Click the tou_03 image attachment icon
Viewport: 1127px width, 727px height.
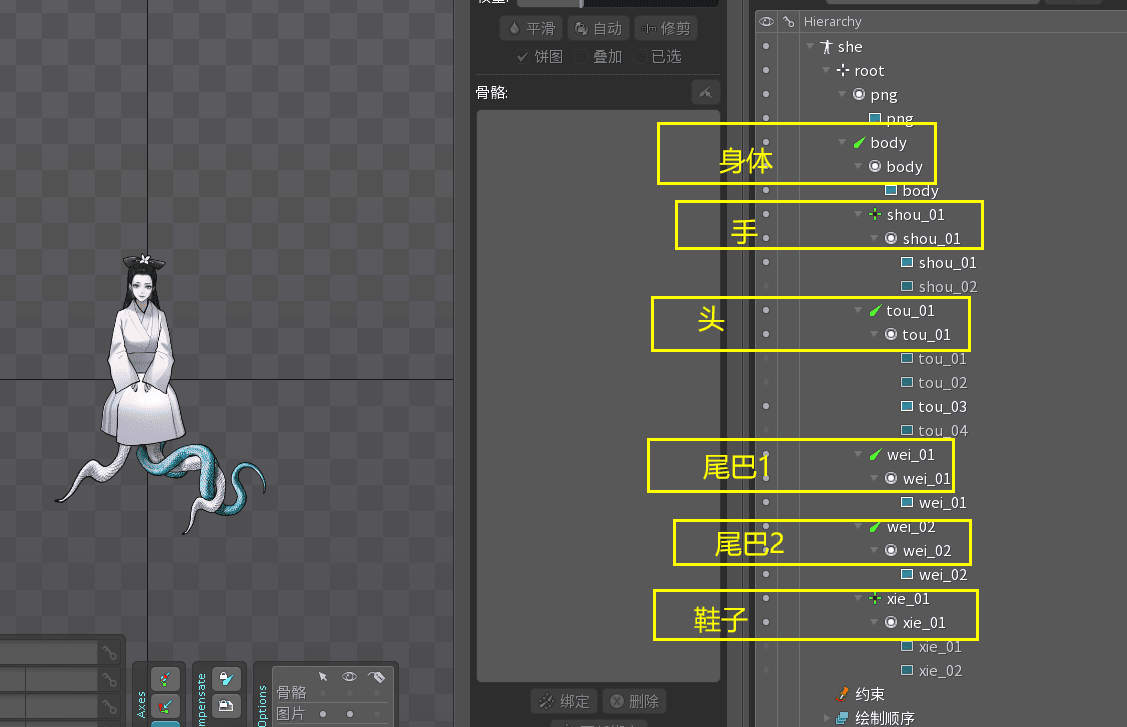907,407
